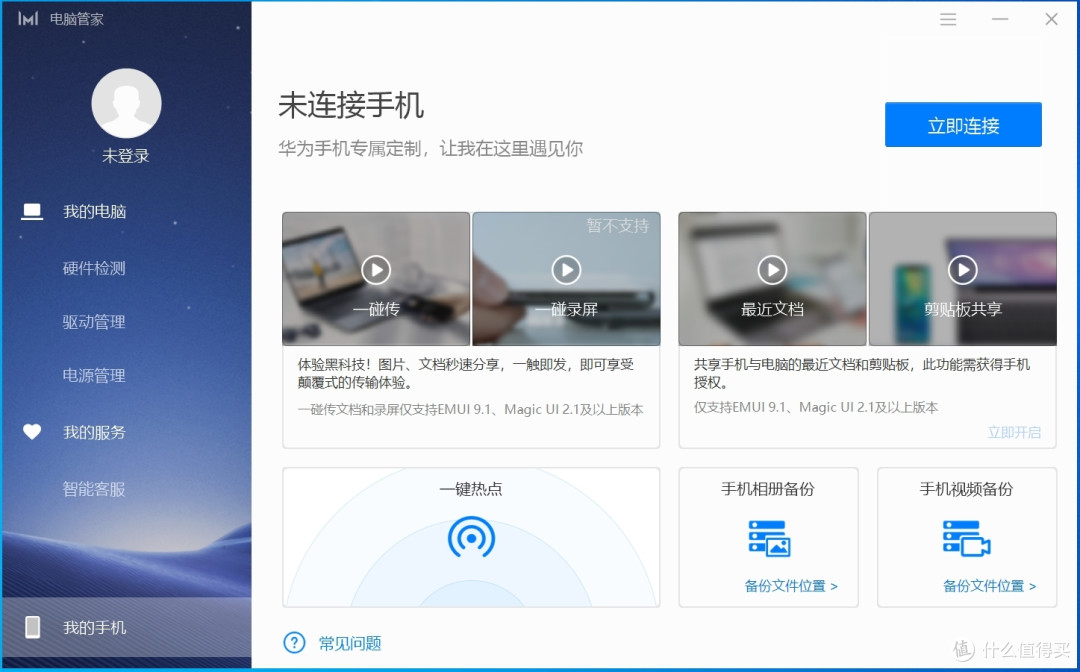Click the default user avatar icon
1080x672 pixels.
(127, 103)
